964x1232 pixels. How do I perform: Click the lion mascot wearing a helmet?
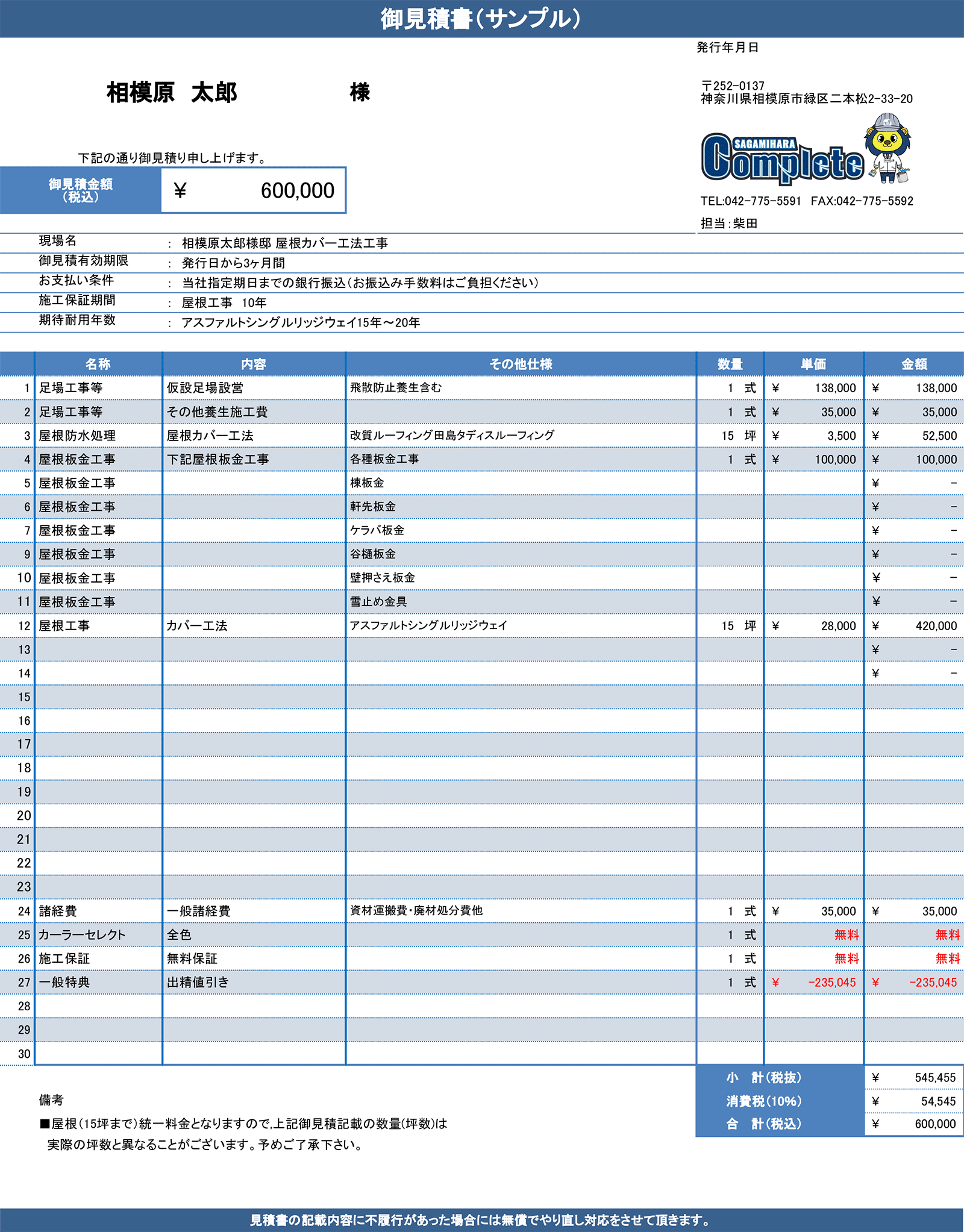click(x=887, y=148)
